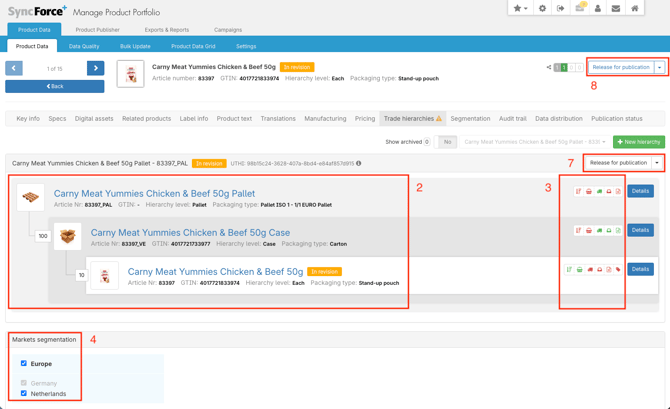
Task: Open the hierarchy selector dropdown
Action: (535, 142)
